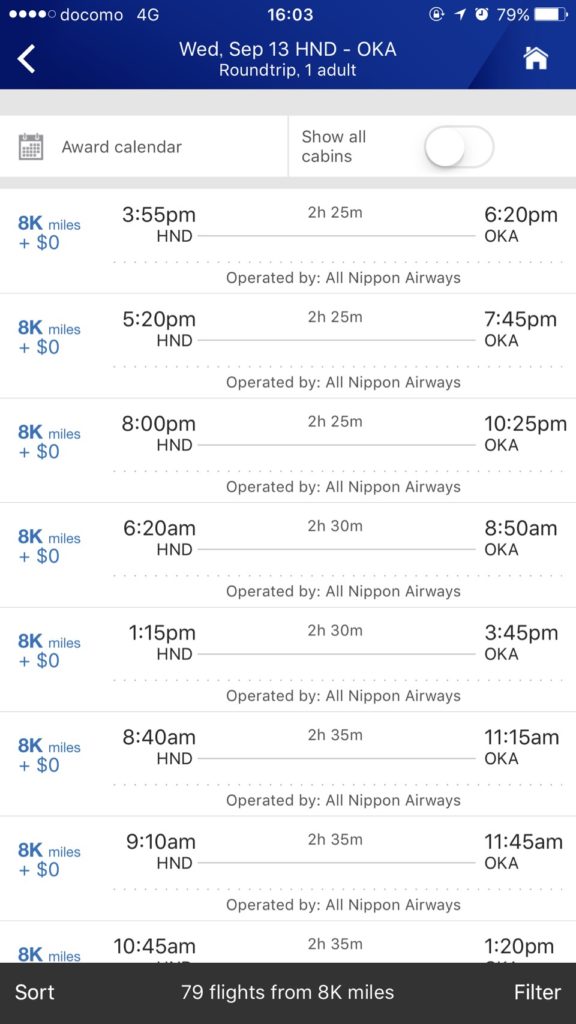
Task: Pick the 6:20am flight to OKA
Action: pos(288,555)
